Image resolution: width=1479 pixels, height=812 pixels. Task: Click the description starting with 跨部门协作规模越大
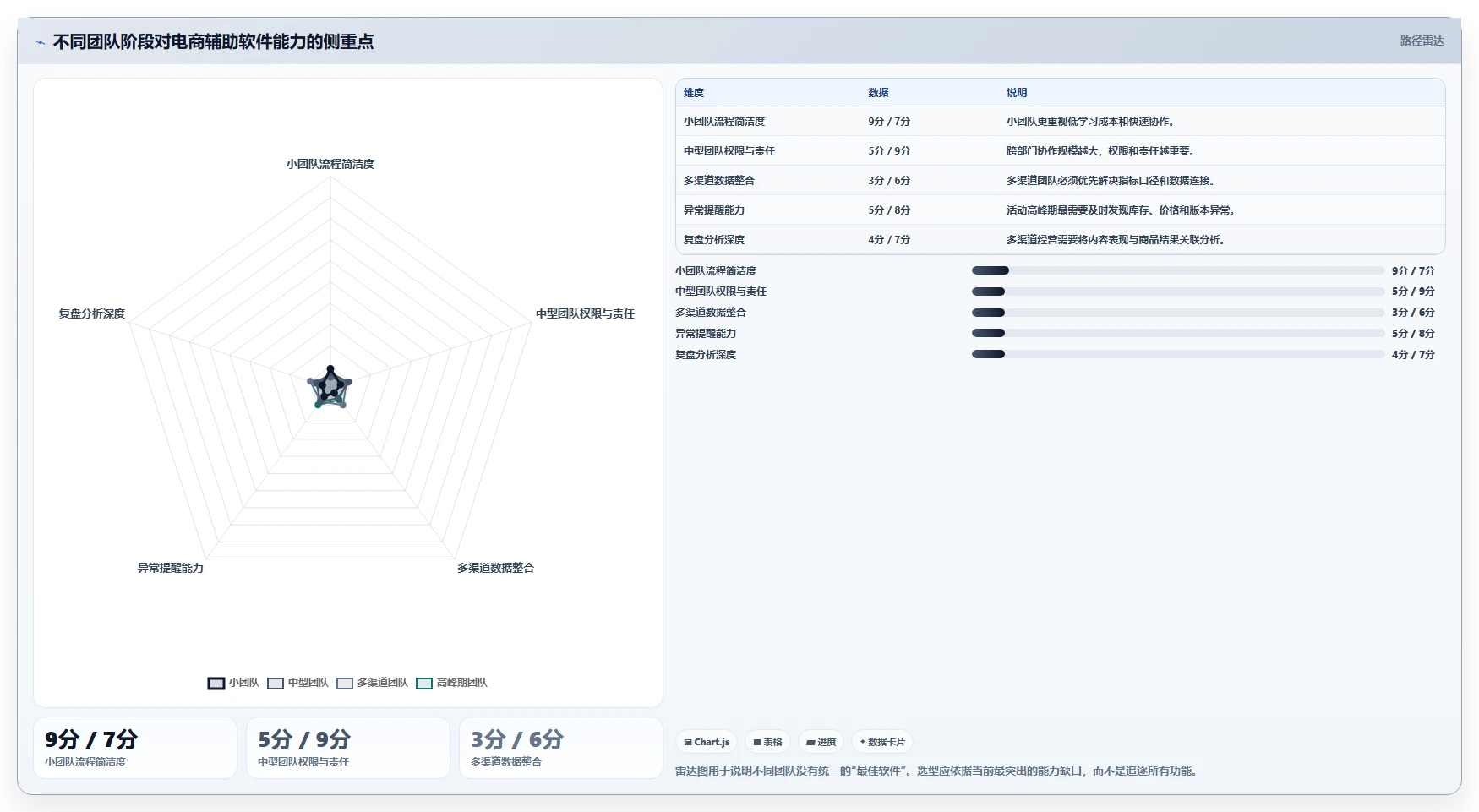pyautogui.click(x=1100, y=151)
